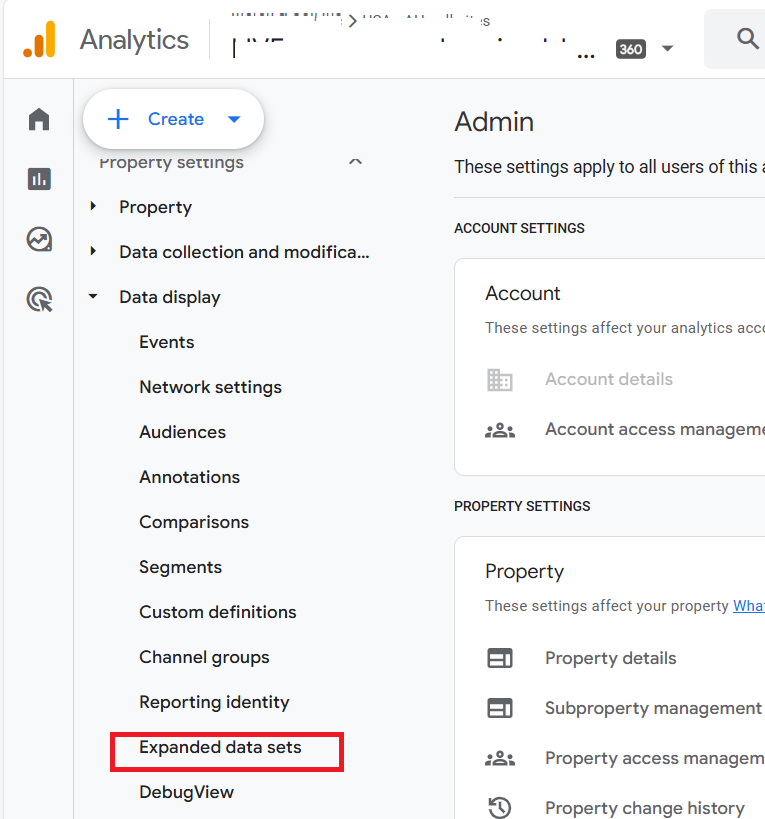Screen dimensions: 765x819
Task: Click the Property details icon
Action: click(x=499, y=658)
